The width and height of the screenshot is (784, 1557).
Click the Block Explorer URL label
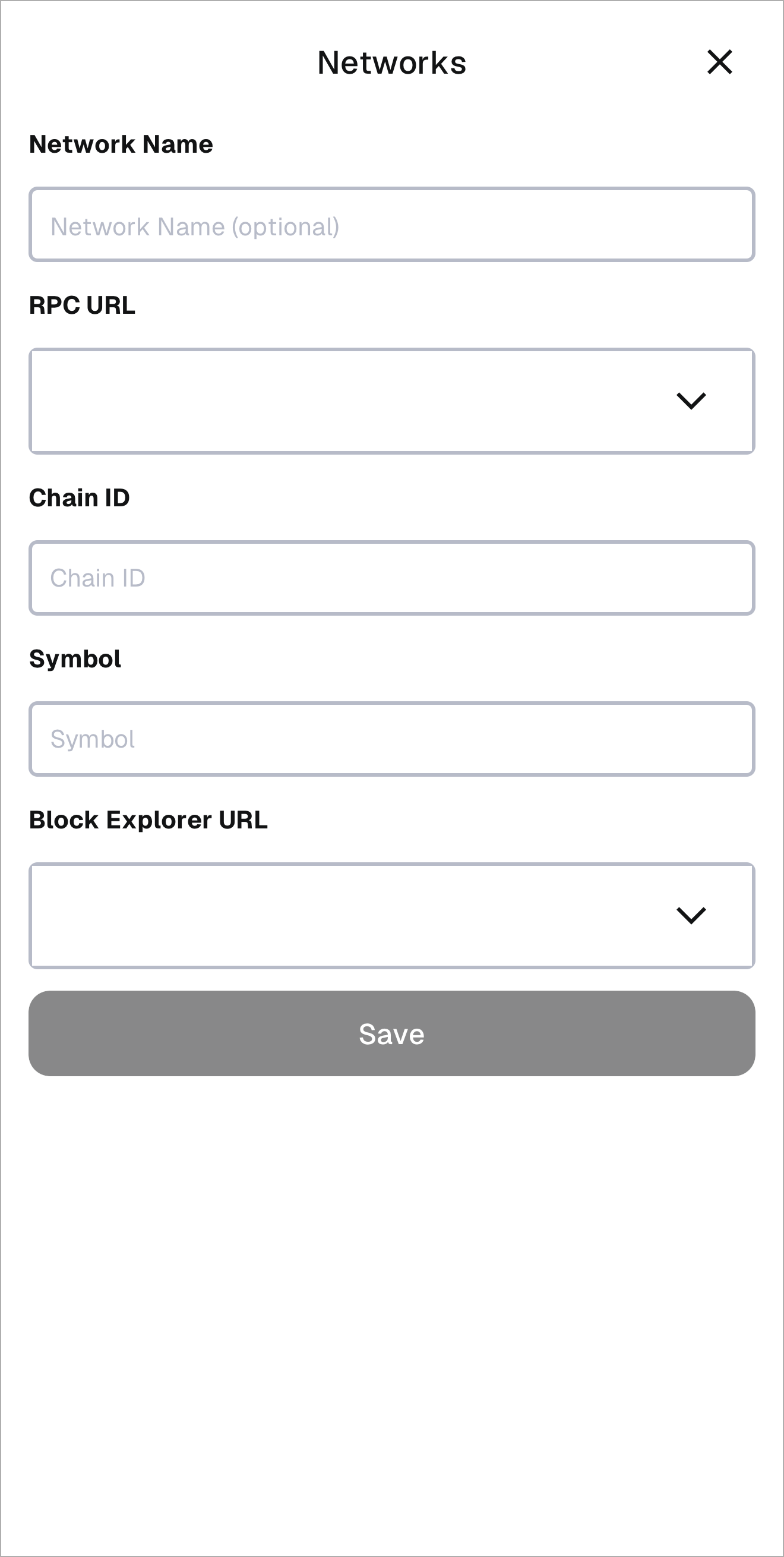click(x=148, y=820)
